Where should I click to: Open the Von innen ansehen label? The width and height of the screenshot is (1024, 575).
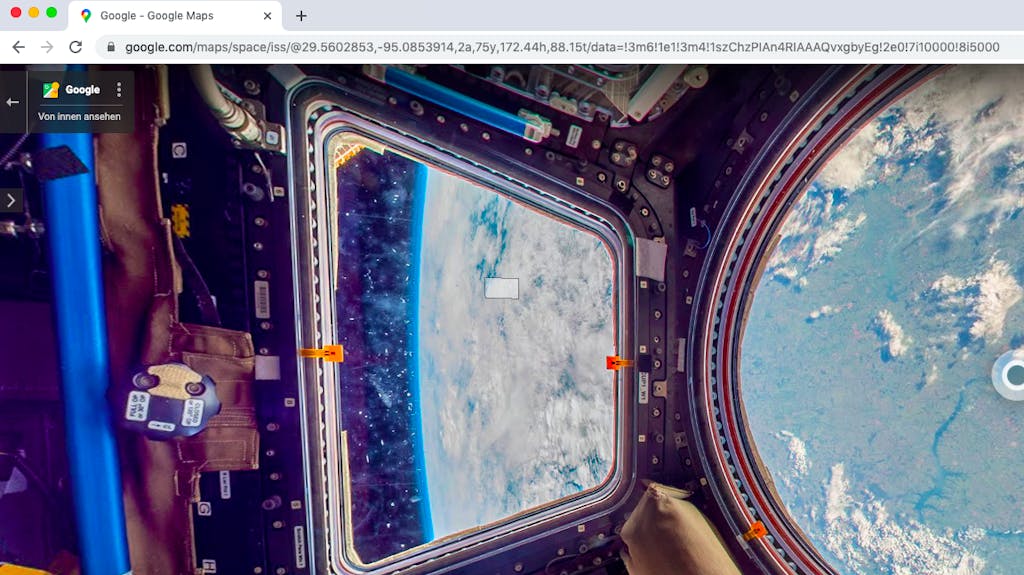79,116
